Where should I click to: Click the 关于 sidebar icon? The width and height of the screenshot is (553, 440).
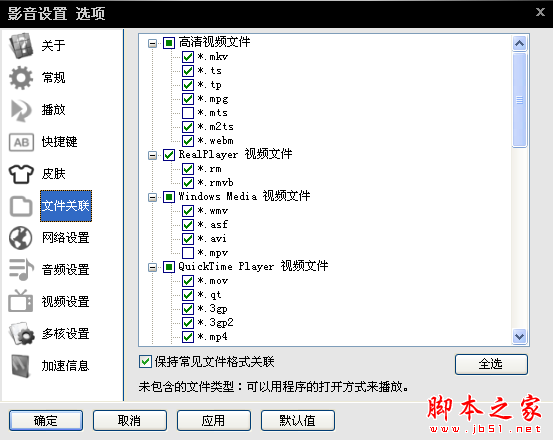click(x=21, y=45)
